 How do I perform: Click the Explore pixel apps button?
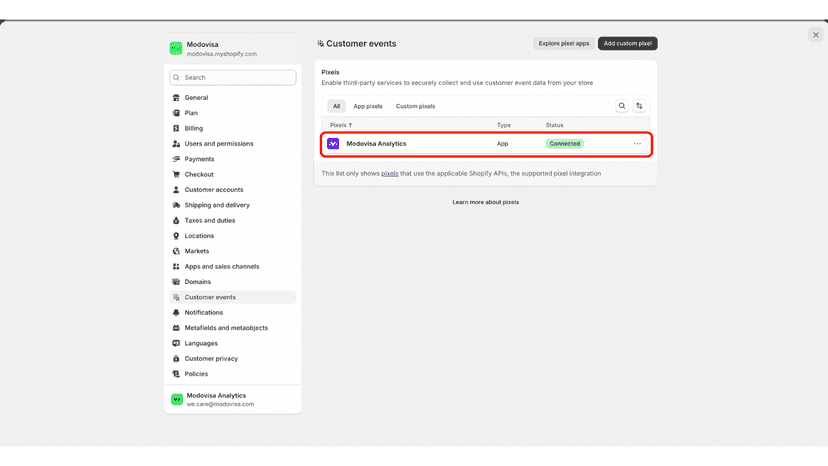click(564, 44)
